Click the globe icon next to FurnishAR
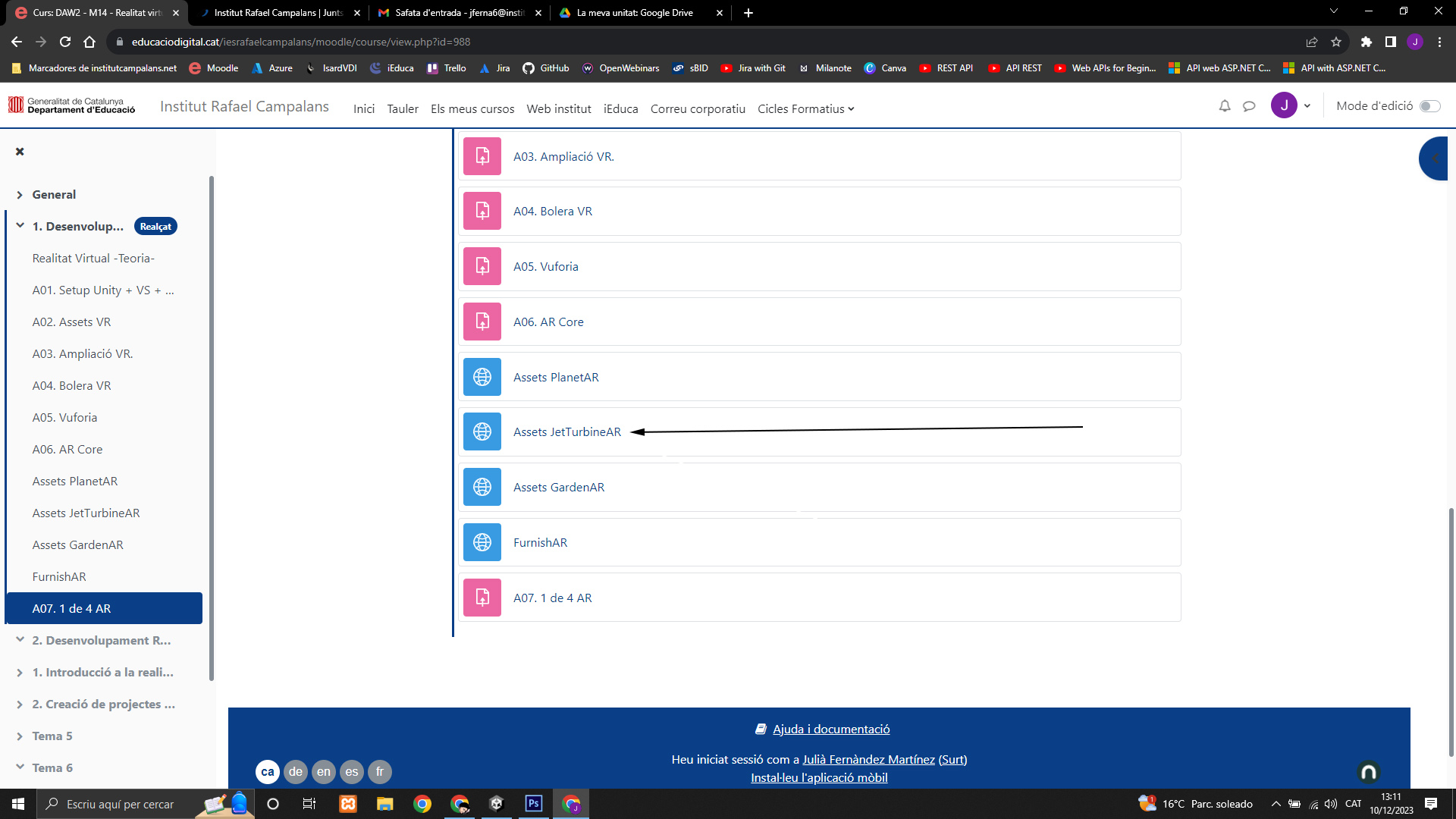 pos(482,542)
